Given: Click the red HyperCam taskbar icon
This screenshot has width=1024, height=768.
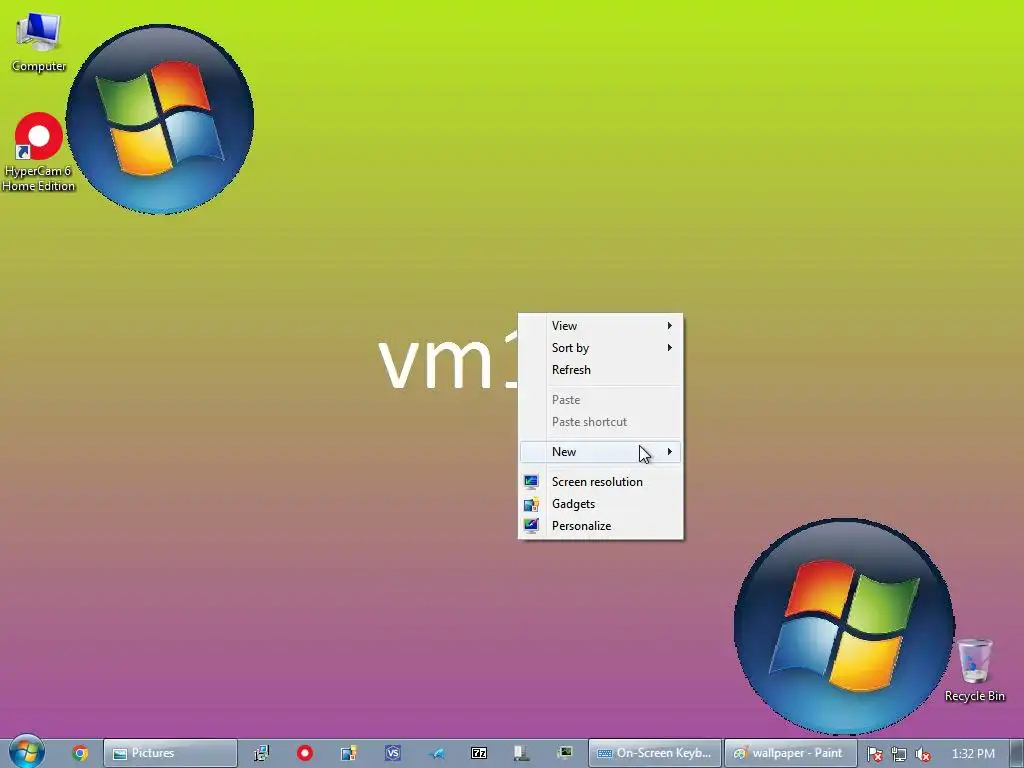Looking at the screenshot, I should tap(305, 753).
